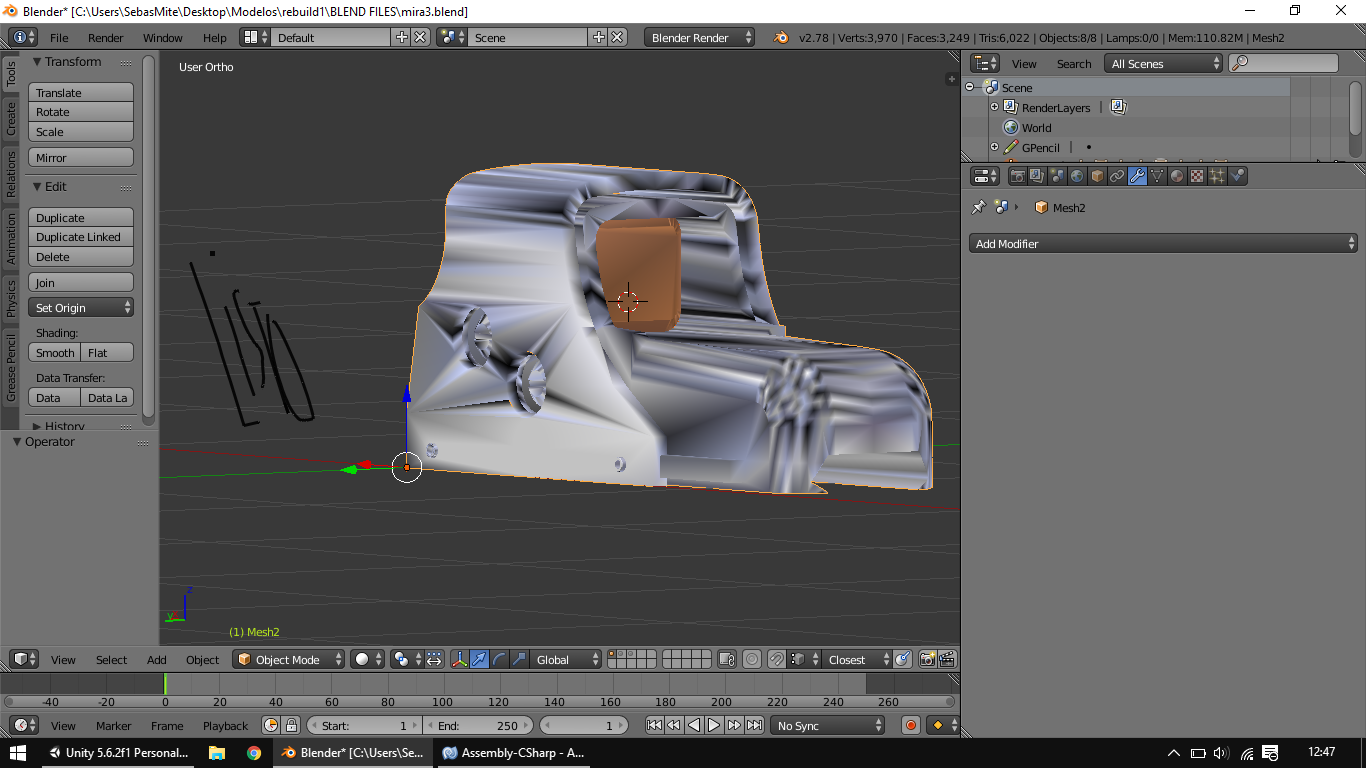1366x768 pixels.
Task: Select the rotate manipulator arc icon
Action: [499, 659]
